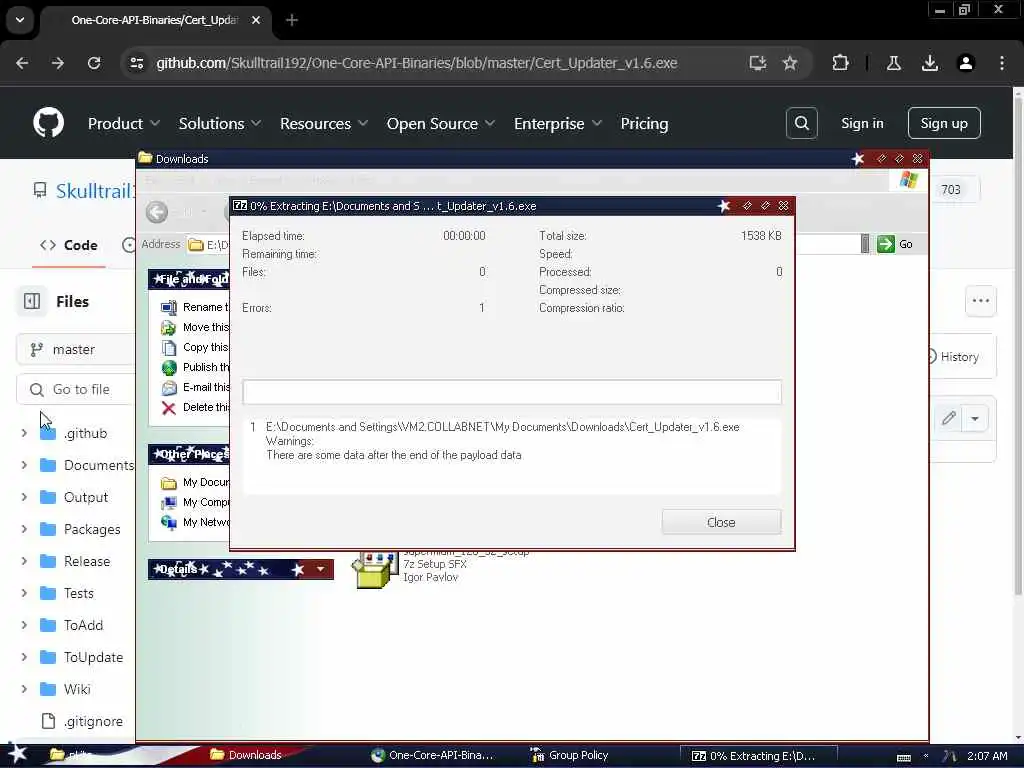Expand Release folder in tree
1024x768 pixels.
coord(24,561)
